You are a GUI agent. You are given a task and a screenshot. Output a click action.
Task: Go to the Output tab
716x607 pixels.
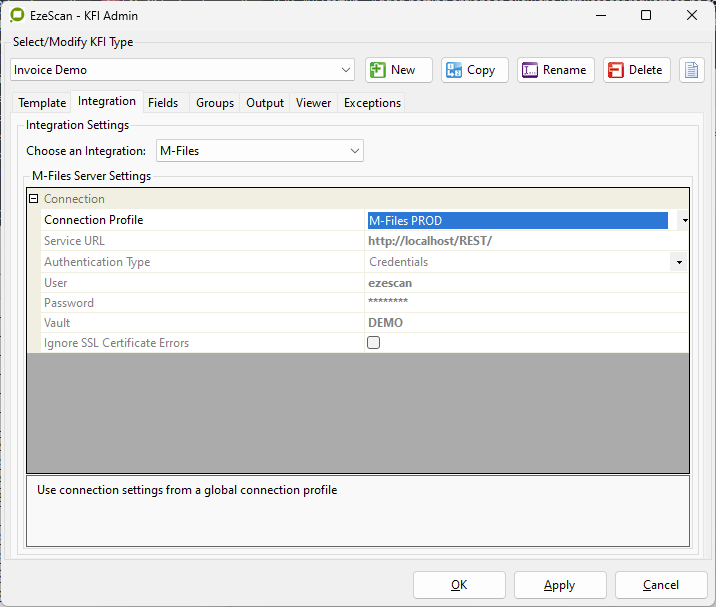265,103
